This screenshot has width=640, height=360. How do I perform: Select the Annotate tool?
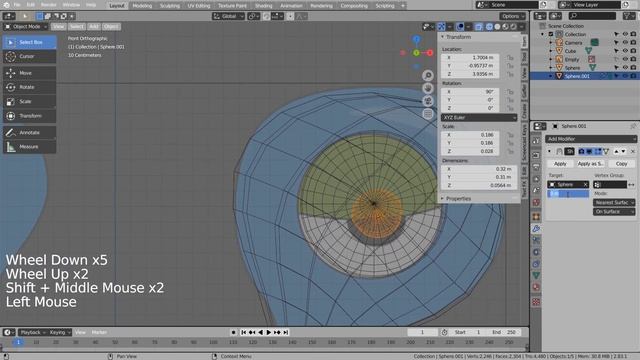[x=29, y=133]
